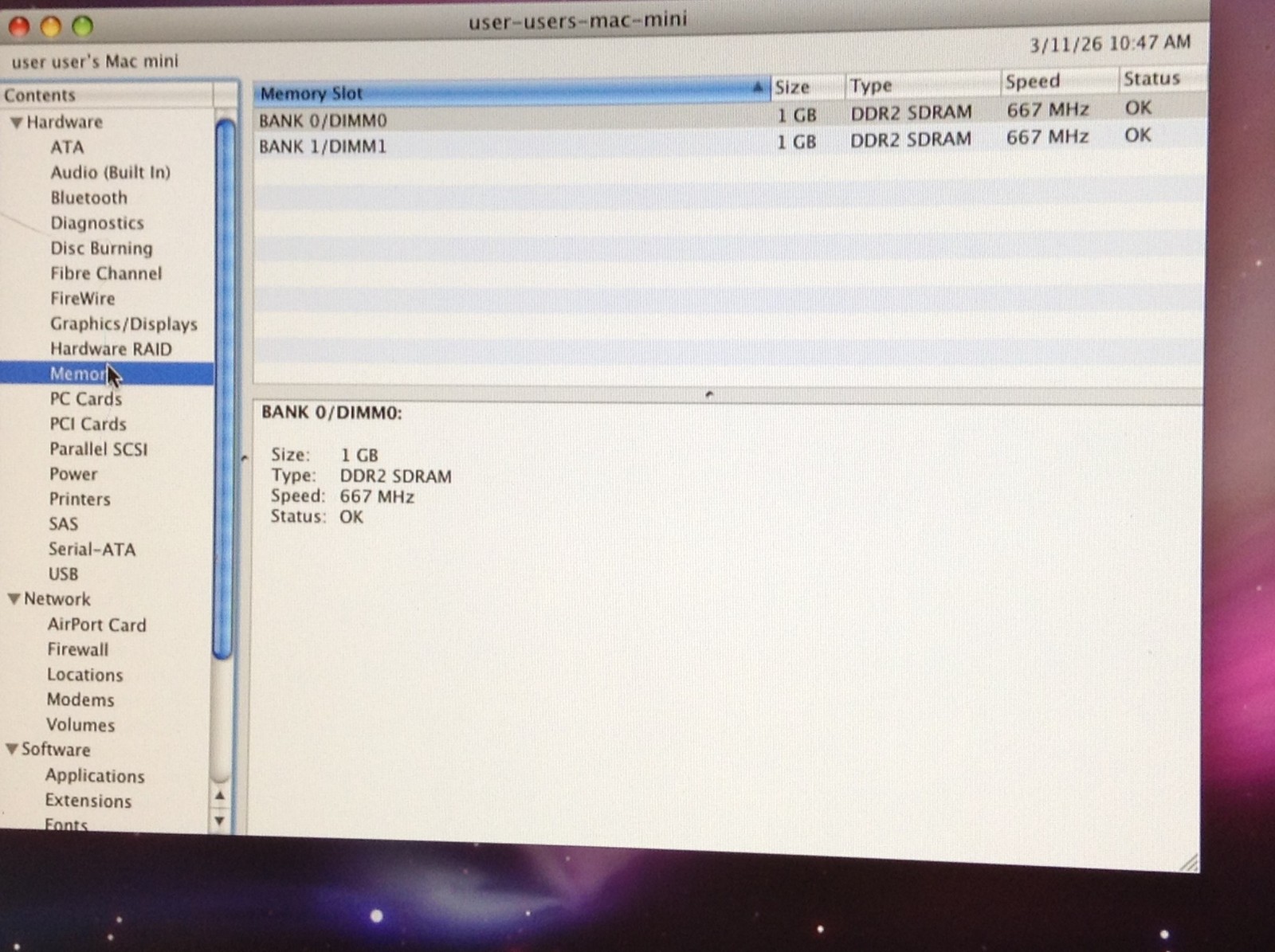Image resolution: width=1275 pixels, height=952 pixels.
Task: Select Diagnostics in the sidebar
Action: tap(97, 223)
